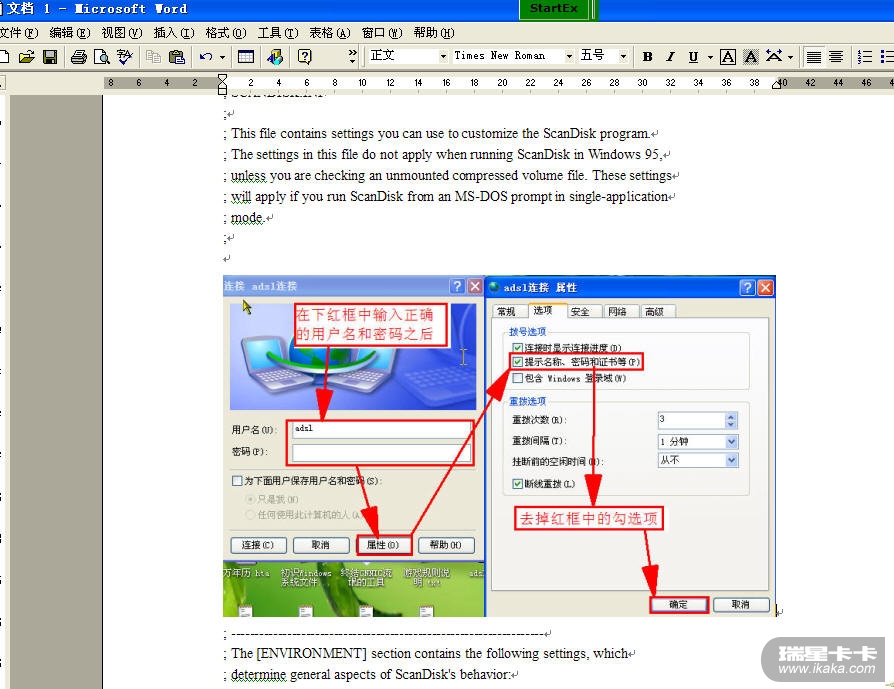
Task: Open the 表格(A) menu
Action: pos(330,33)
